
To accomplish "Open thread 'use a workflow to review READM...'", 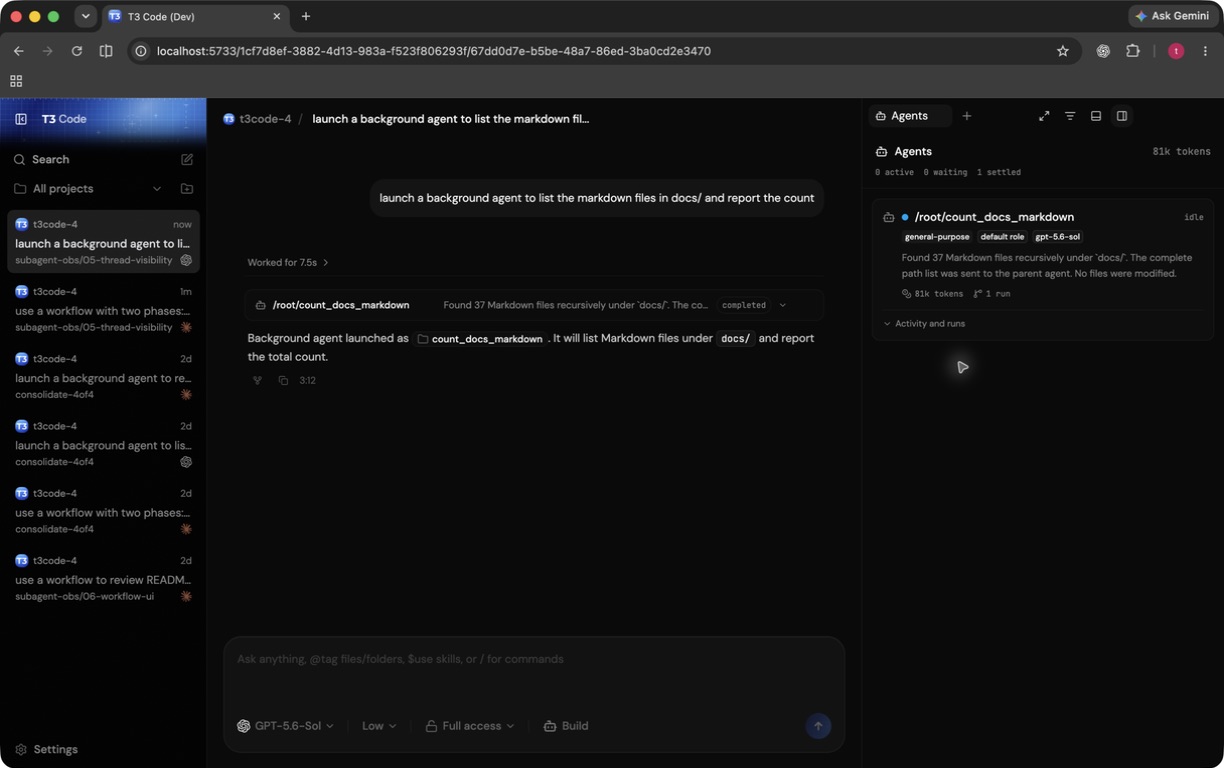I will click(103, 577).
